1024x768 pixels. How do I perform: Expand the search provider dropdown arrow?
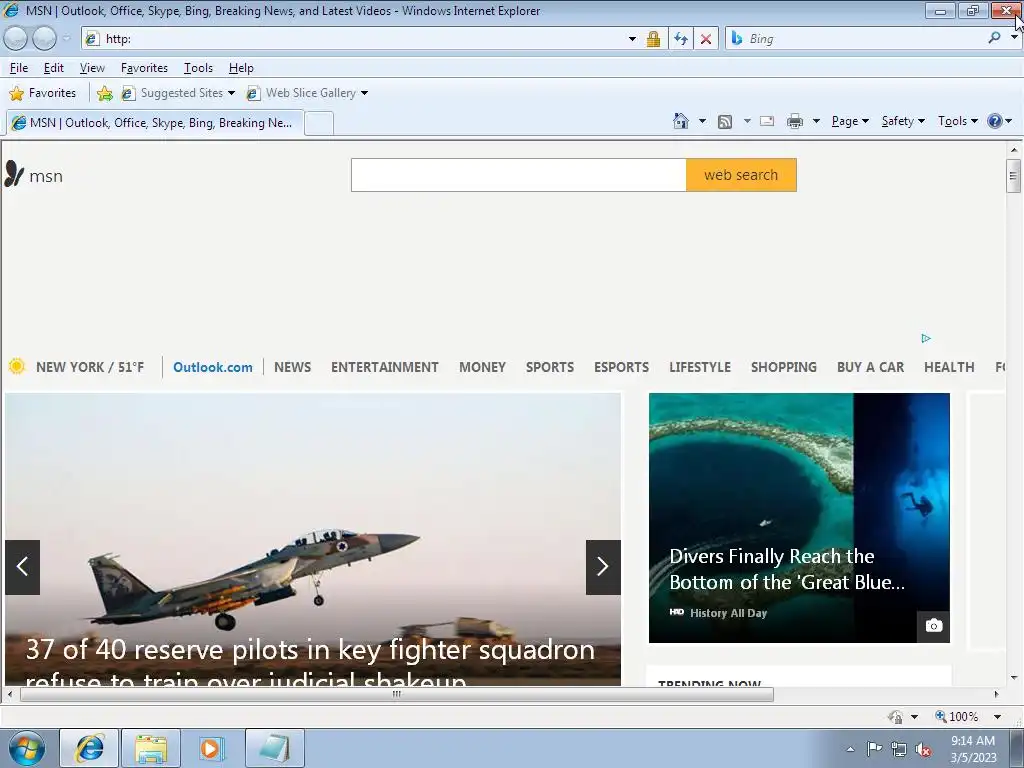tap(1014, 37)
